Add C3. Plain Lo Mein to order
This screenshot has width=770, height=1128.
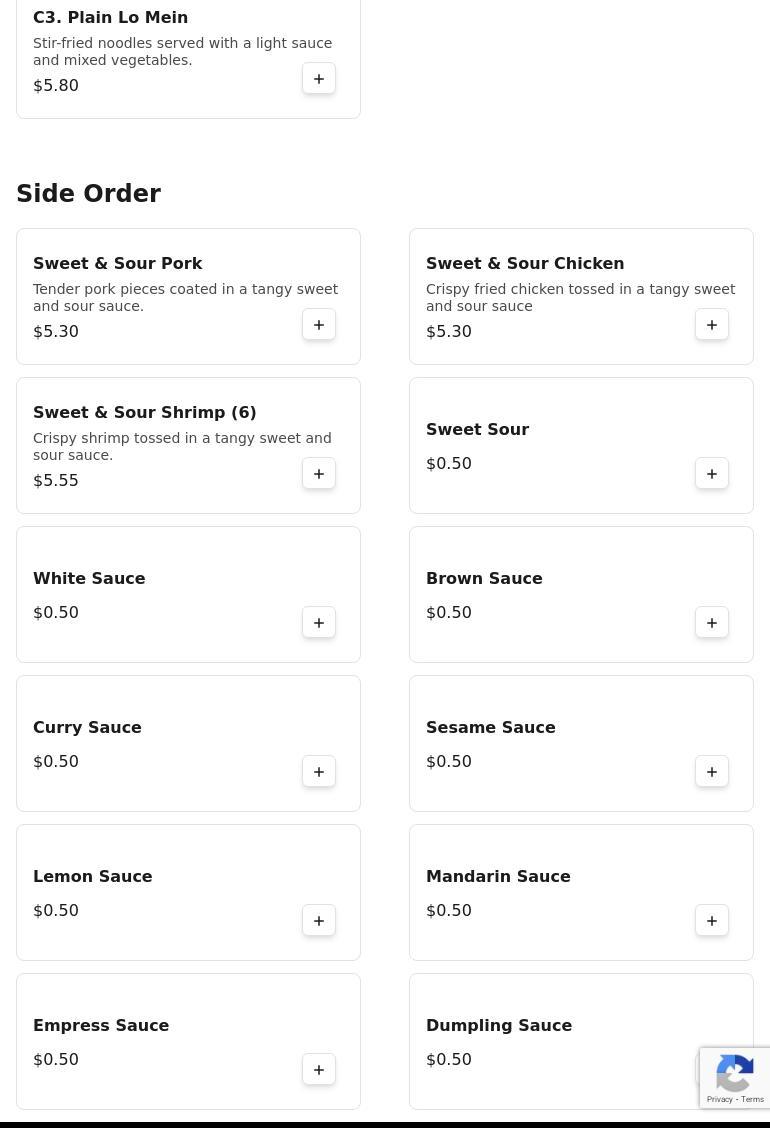tap(319, 78)
